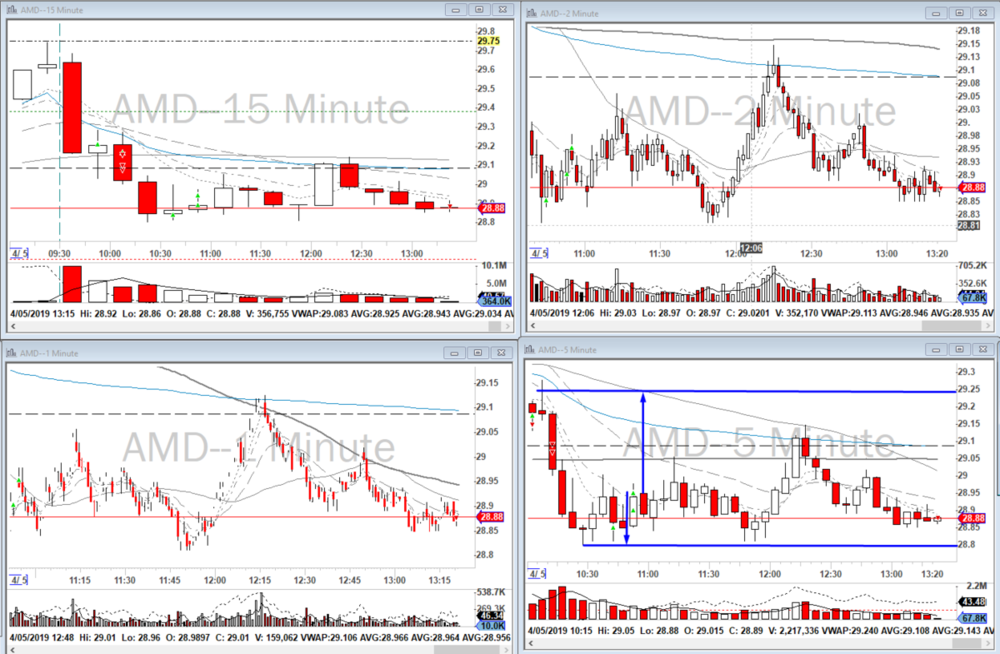Viewport: 1000px width, 654px height.
Task: Click the AMD 5 Minute chart window icon
Action: pos(531,349)
